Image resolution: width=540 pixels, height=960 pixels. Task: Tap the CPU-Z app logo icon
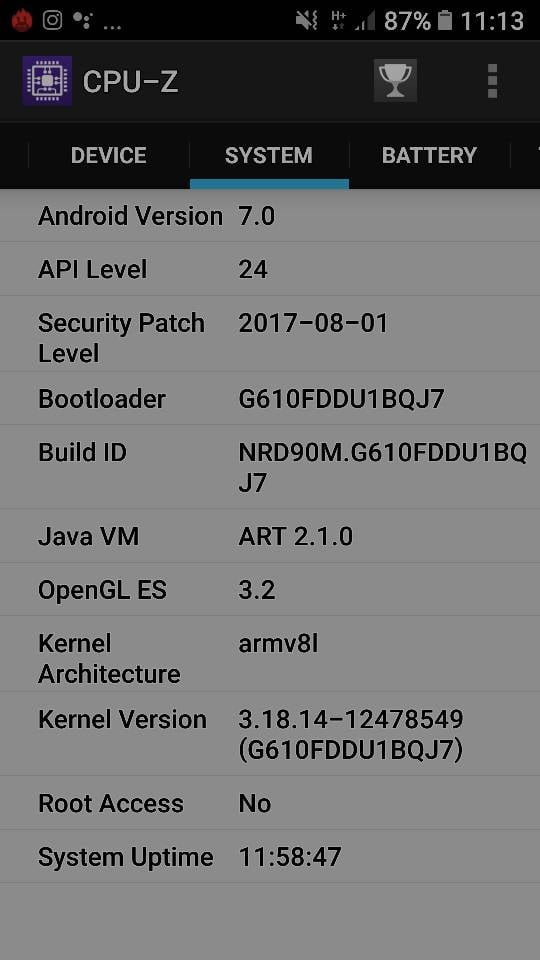pos(47,81)
